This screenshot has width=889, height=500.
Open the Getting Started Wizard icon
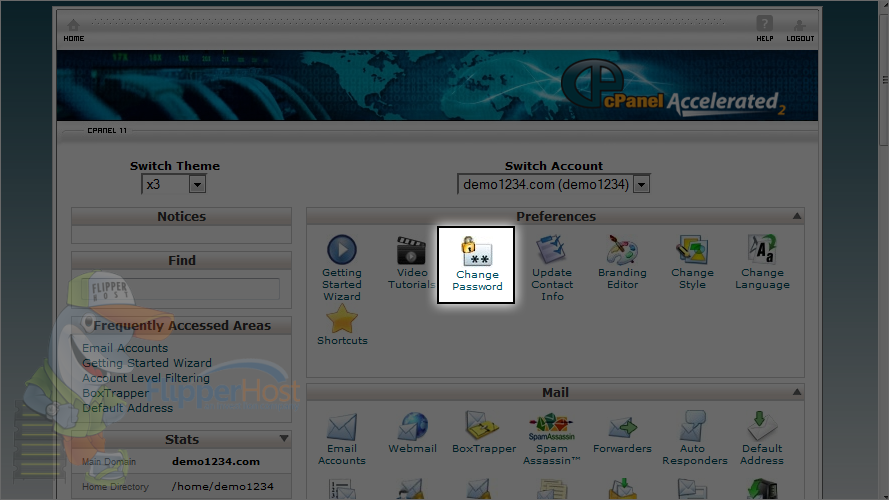(x=342, y=250)
